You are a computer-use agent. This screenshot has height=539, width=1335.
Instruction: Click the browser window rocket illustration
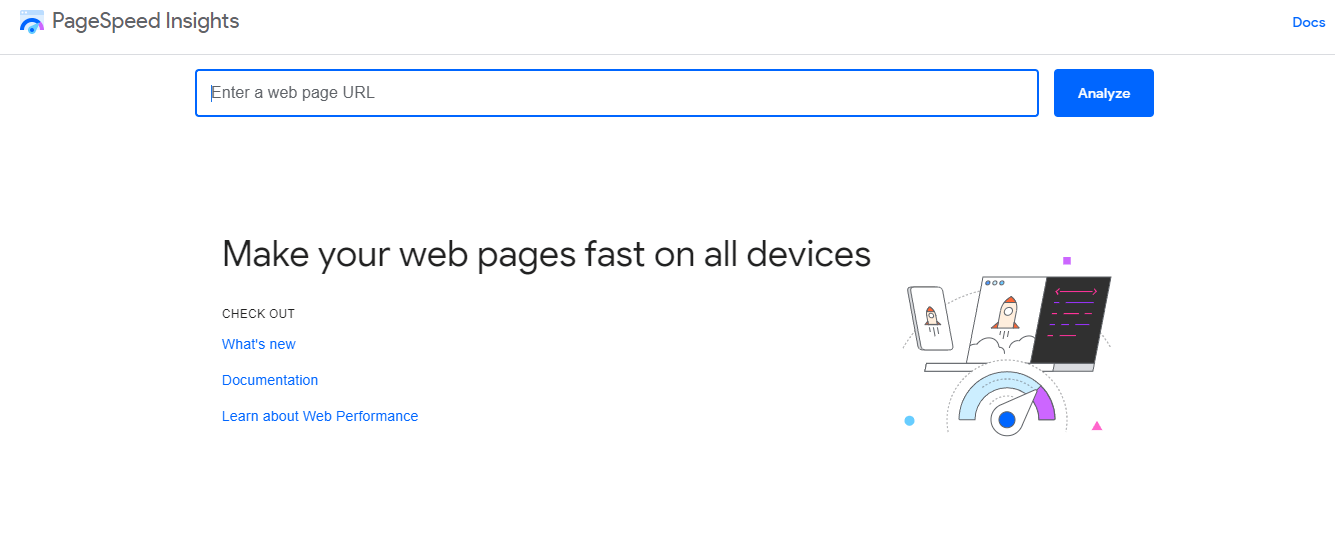[1006, 318]
